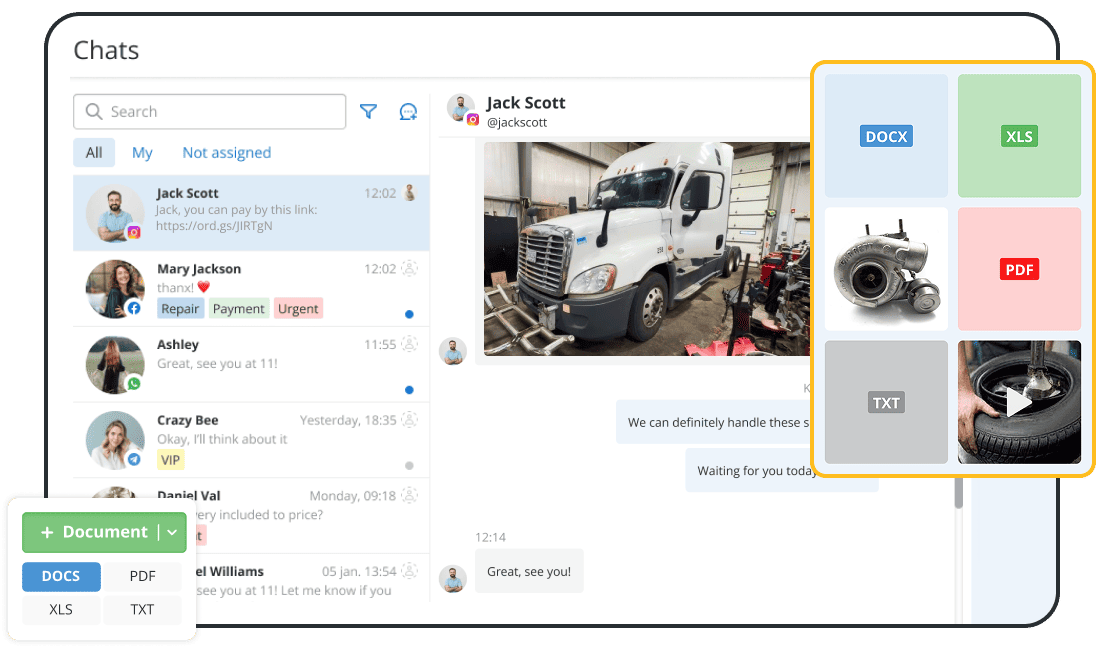Screen dimensions: 1096x648
Task: Select DOCS from the document type dropdown
Action: coord(61,576)
